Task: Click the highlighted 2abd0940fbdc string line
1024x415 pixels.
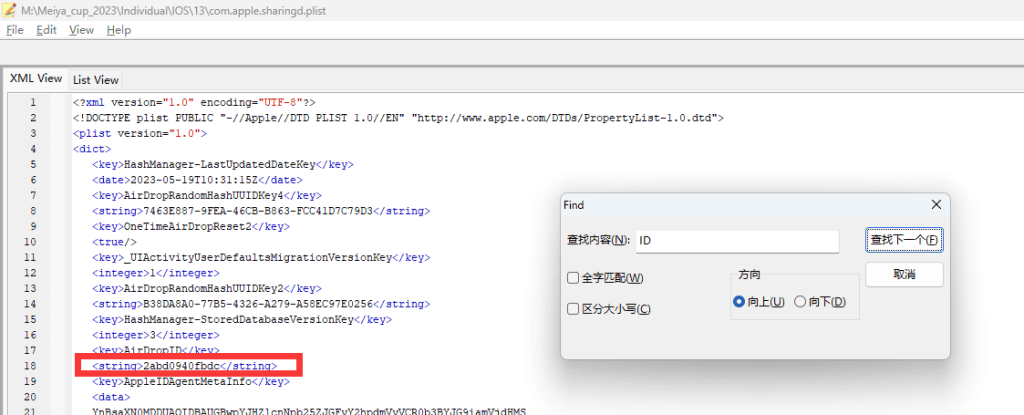Action: click(x=184, y=366)
